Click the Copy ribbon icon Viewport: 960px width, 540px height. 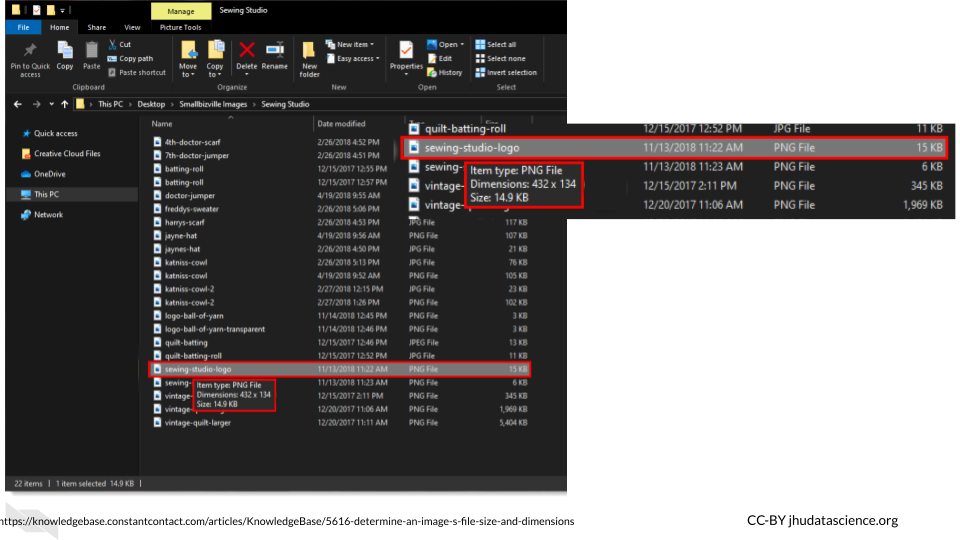pyautogui.click(x=65, y=50)
